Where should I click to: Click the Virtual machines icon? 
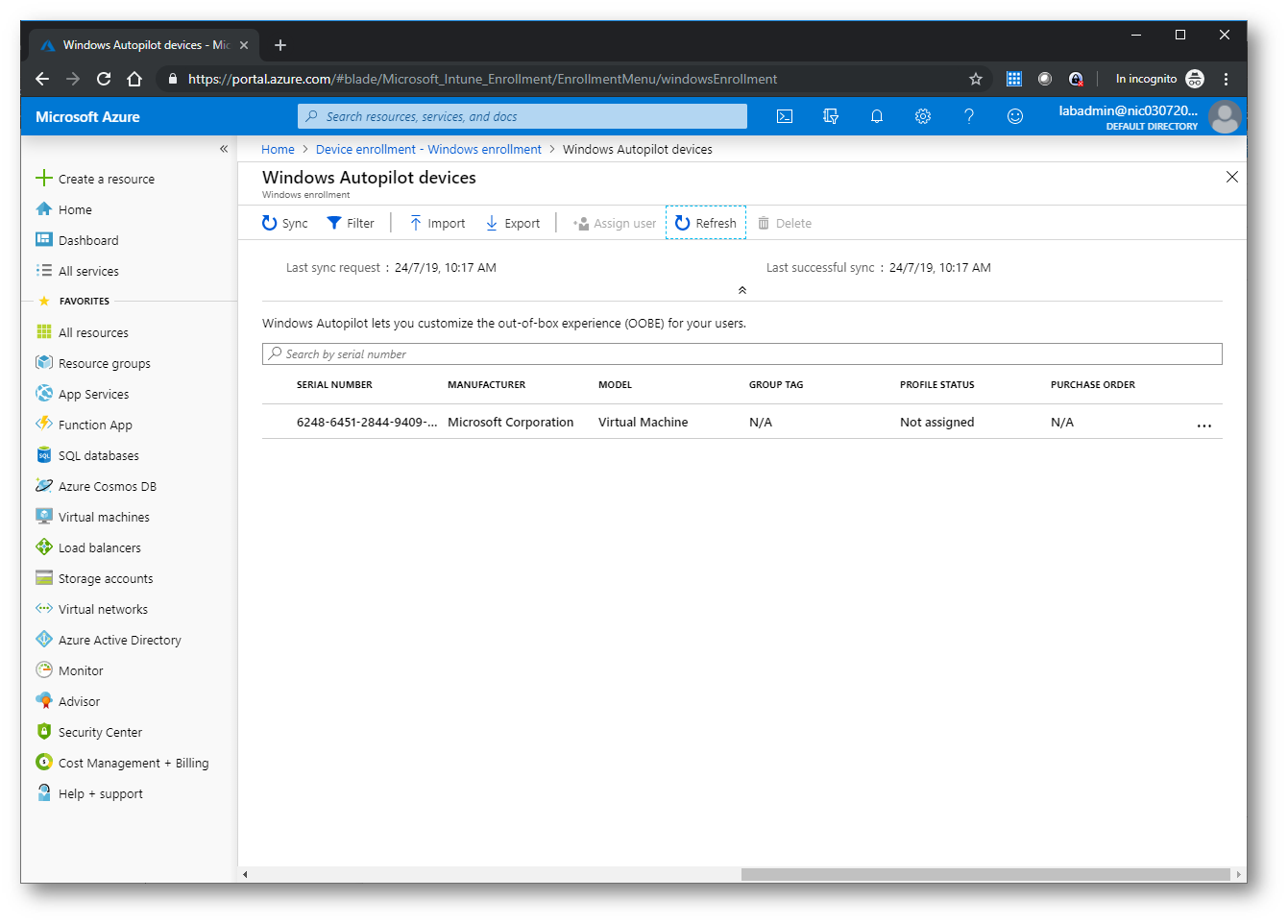tap(44, 516)
